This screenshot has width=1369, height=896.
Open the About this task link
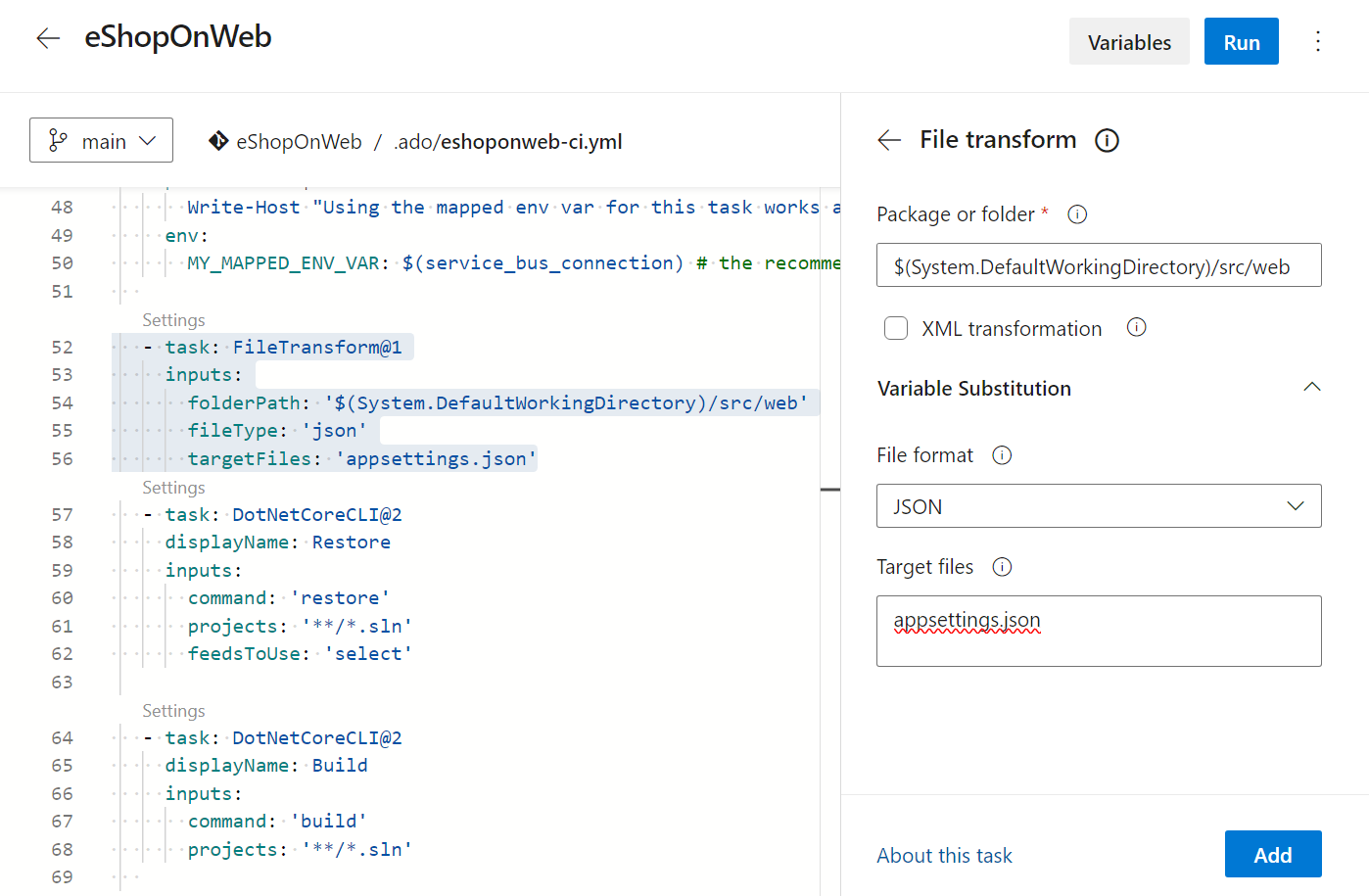(x=944, y=855)
